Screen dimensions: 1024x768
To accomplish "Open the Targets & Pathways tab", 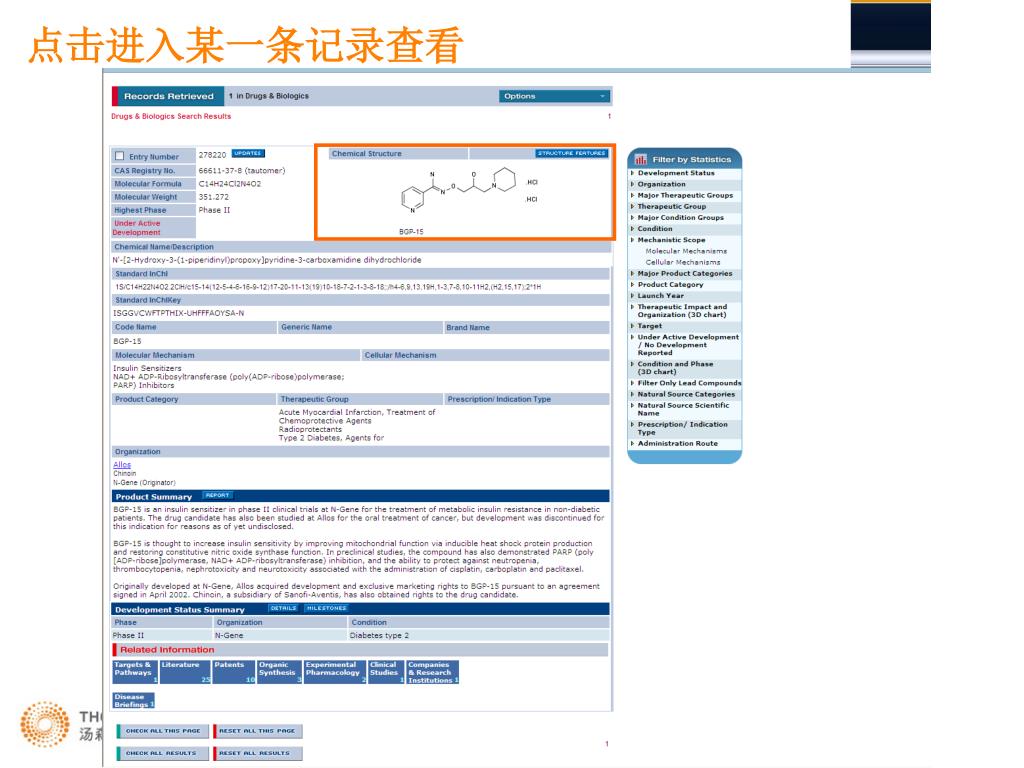I will (136, 672).
